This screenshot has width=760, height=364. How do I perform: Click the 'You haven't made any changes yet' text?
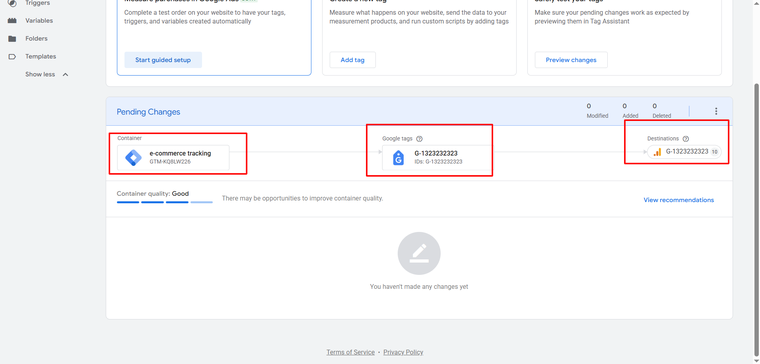(x=419, y=286)
